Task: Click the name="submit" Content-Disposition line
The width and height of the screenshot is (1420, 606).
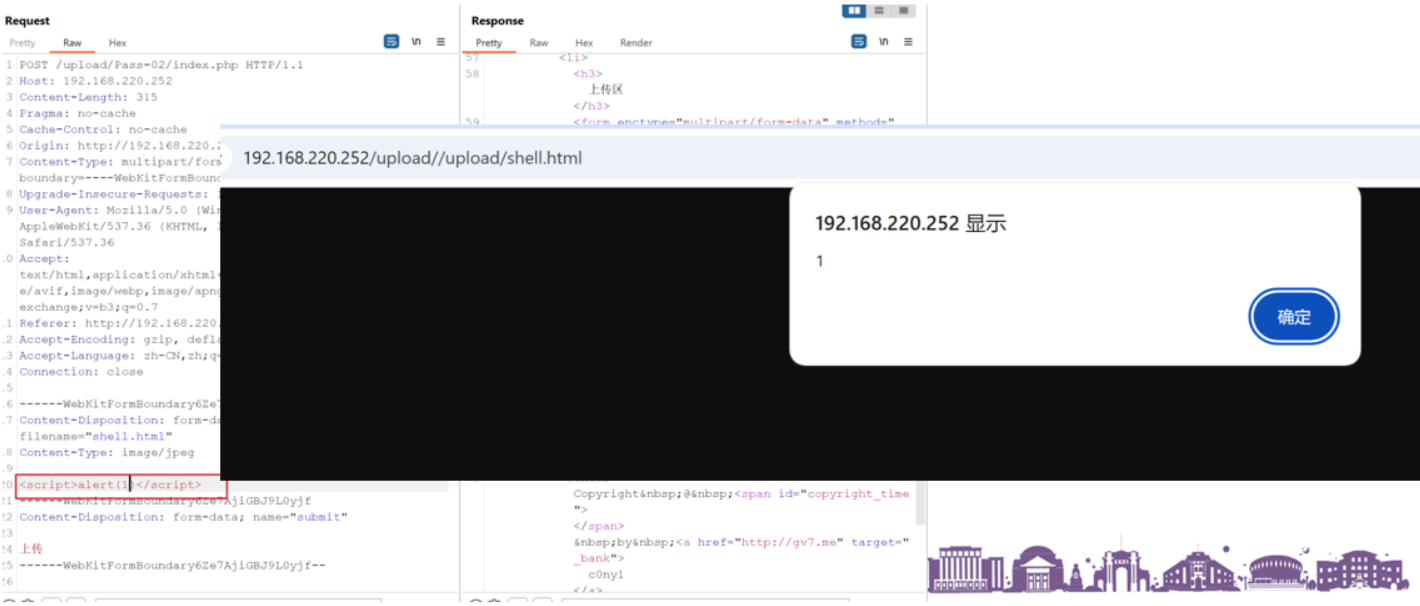Action: click(x=183, y=517)
